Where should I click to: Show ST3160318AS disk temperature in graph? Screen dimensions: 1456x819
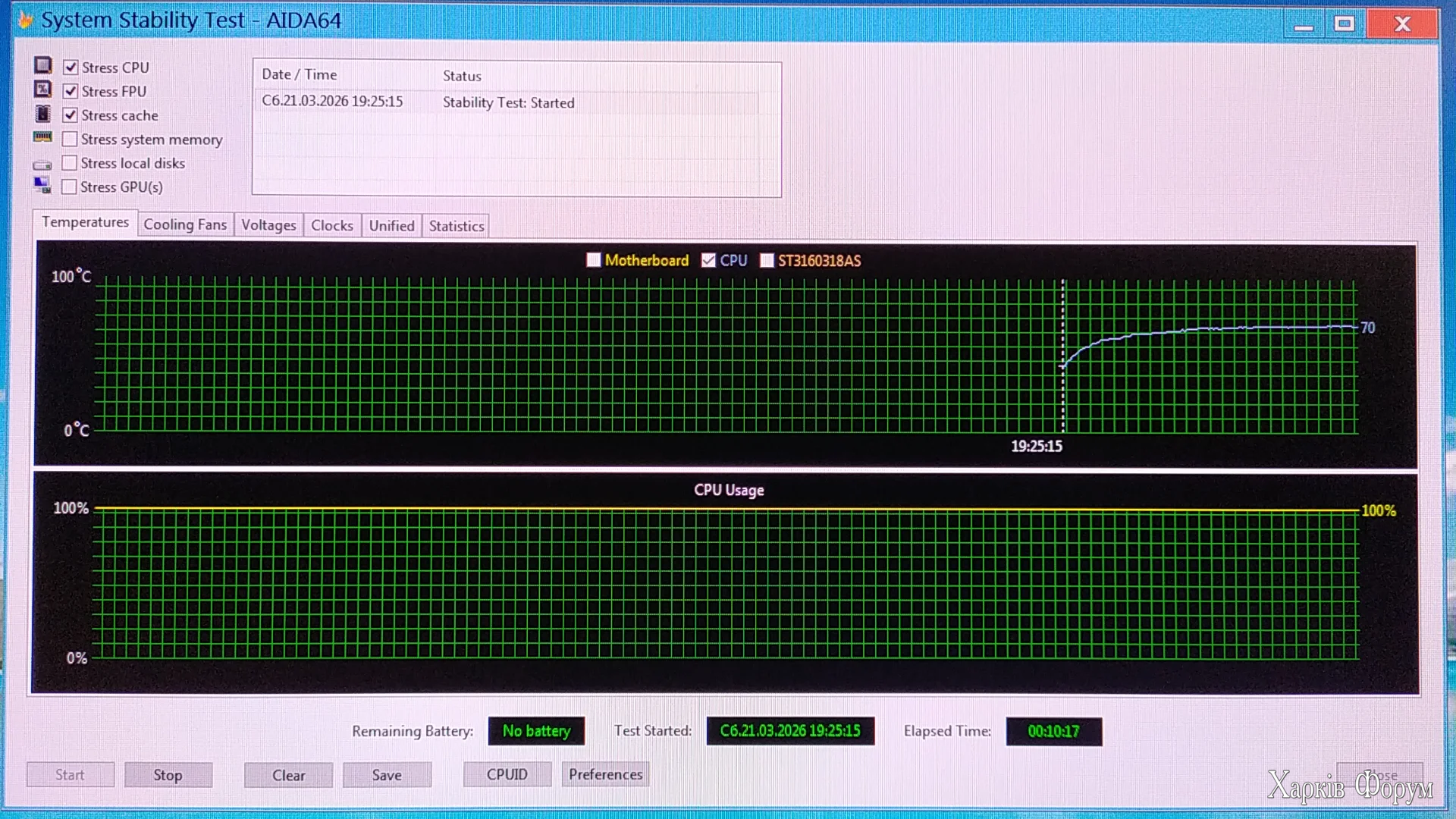[767, 260]
